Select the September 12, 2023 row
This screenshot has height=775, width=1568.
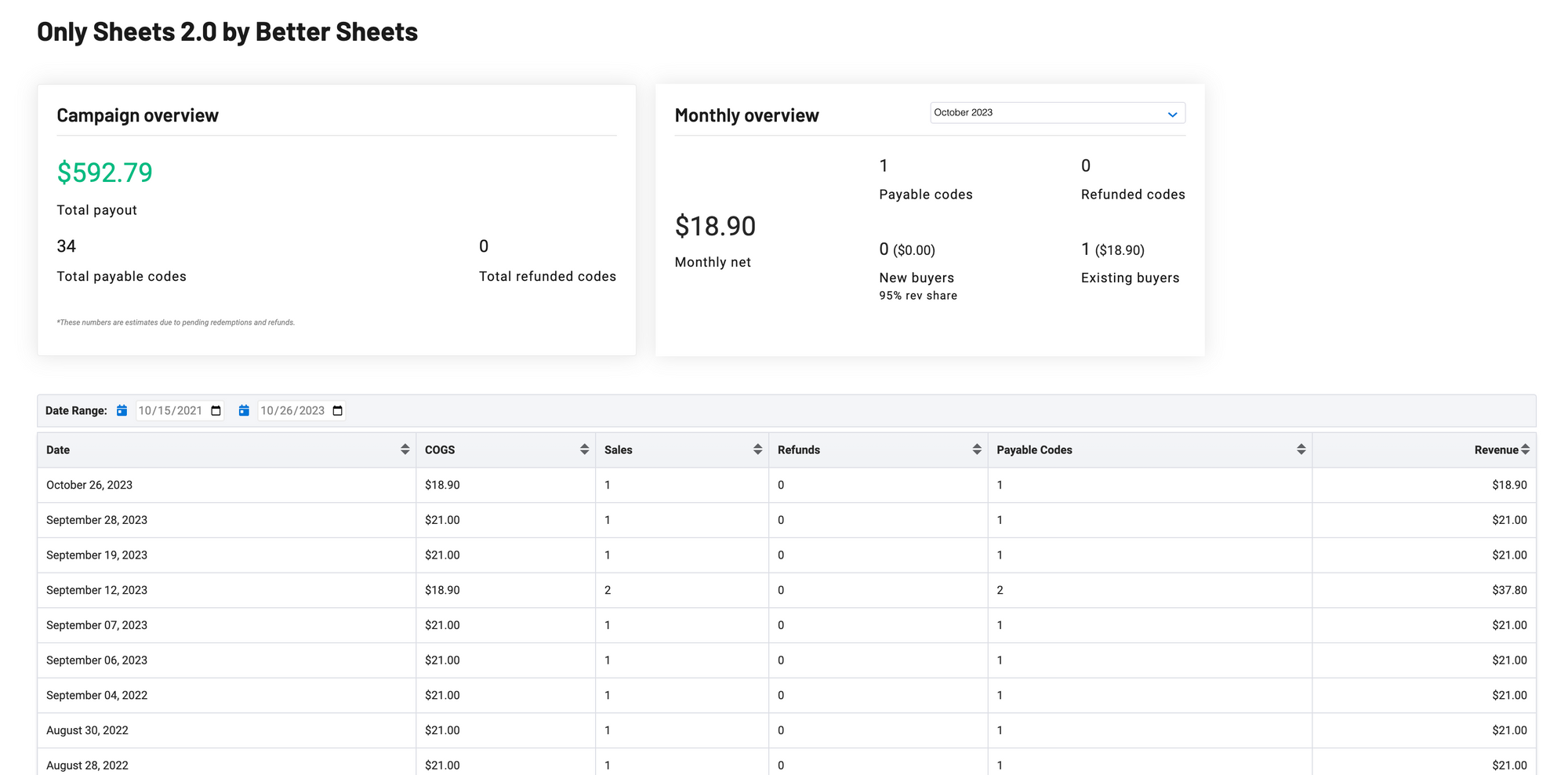click(x=96, y=591)
